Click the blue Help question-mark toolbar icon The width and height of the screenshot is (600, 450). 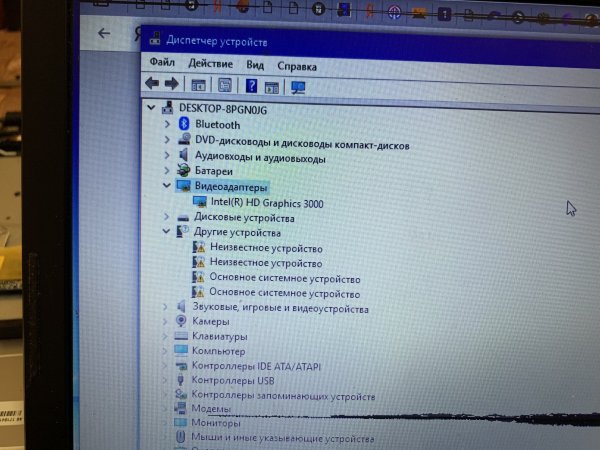252,86
